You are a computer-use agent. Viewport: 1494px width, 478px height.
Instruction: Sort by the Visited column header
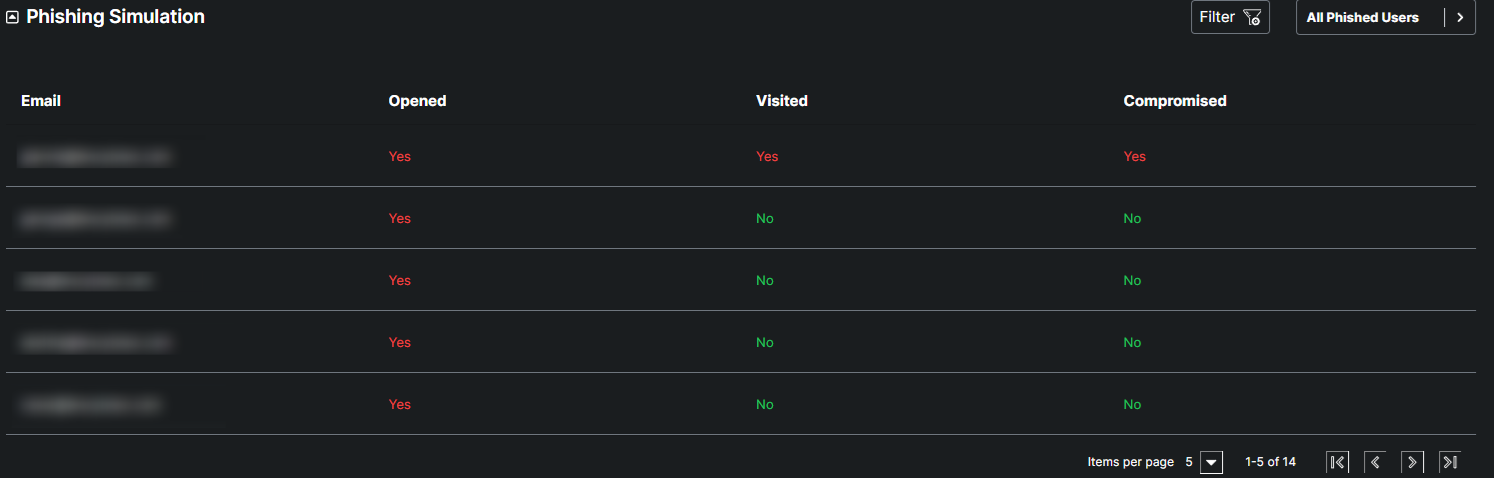tap(782, 101)
